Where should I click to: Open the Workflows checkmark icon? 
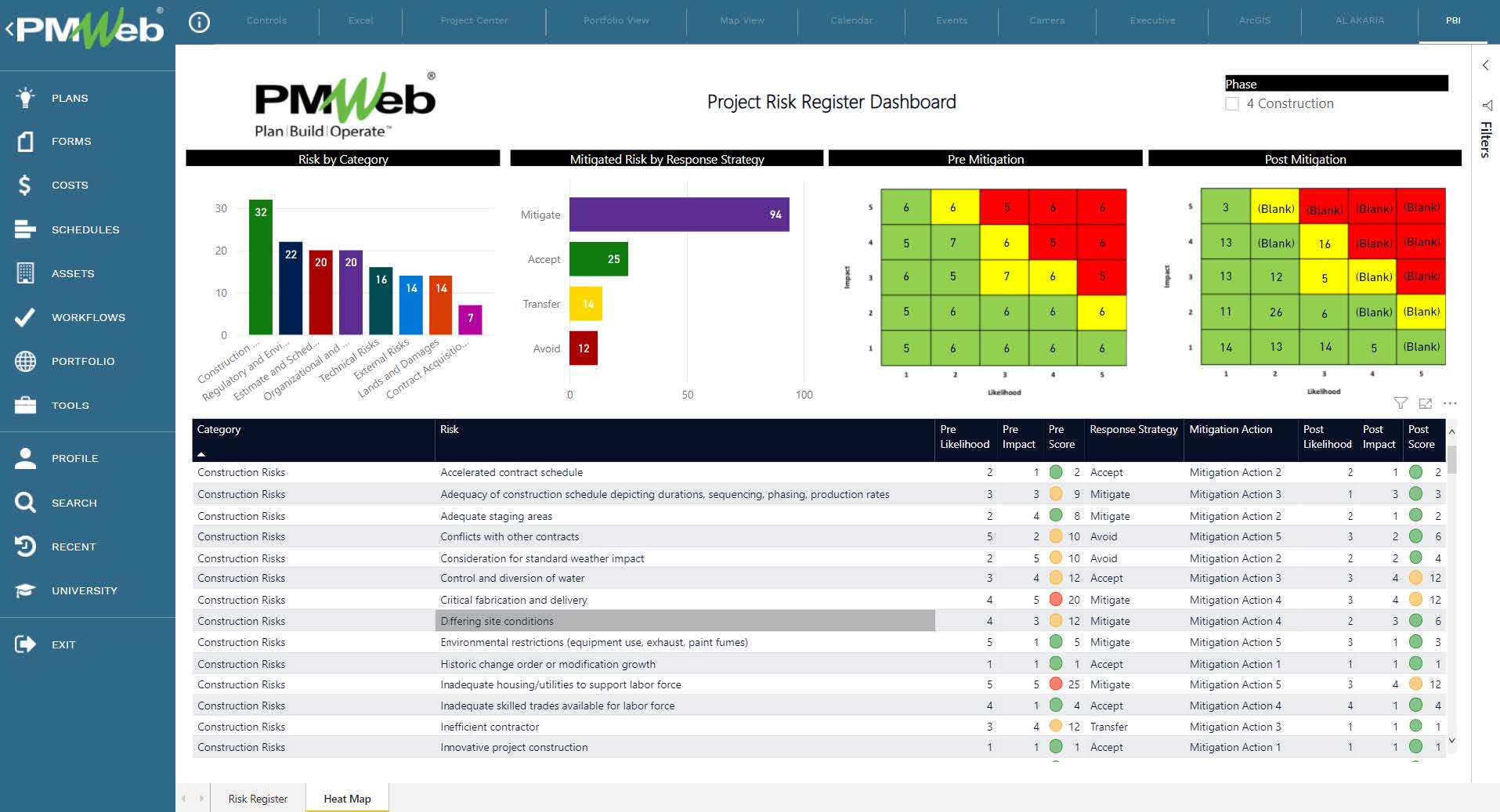[25, 317]
